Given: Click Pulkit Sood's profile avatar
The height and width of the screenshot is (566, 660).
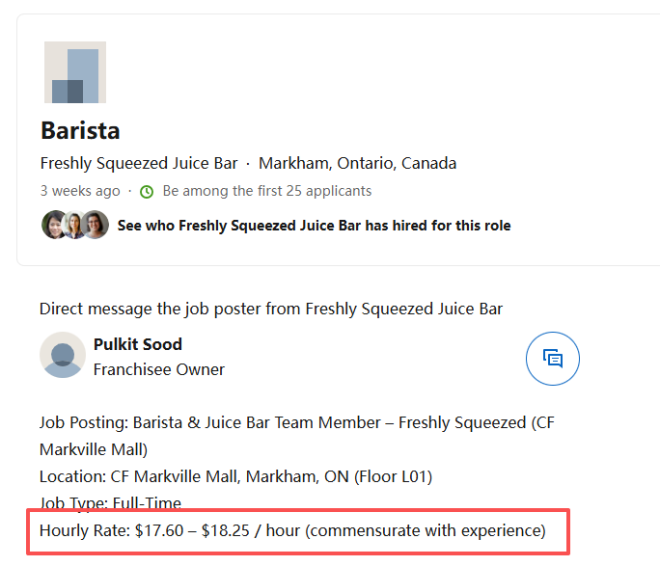Looking at the screenshot, I should click(x=63, y=355).
